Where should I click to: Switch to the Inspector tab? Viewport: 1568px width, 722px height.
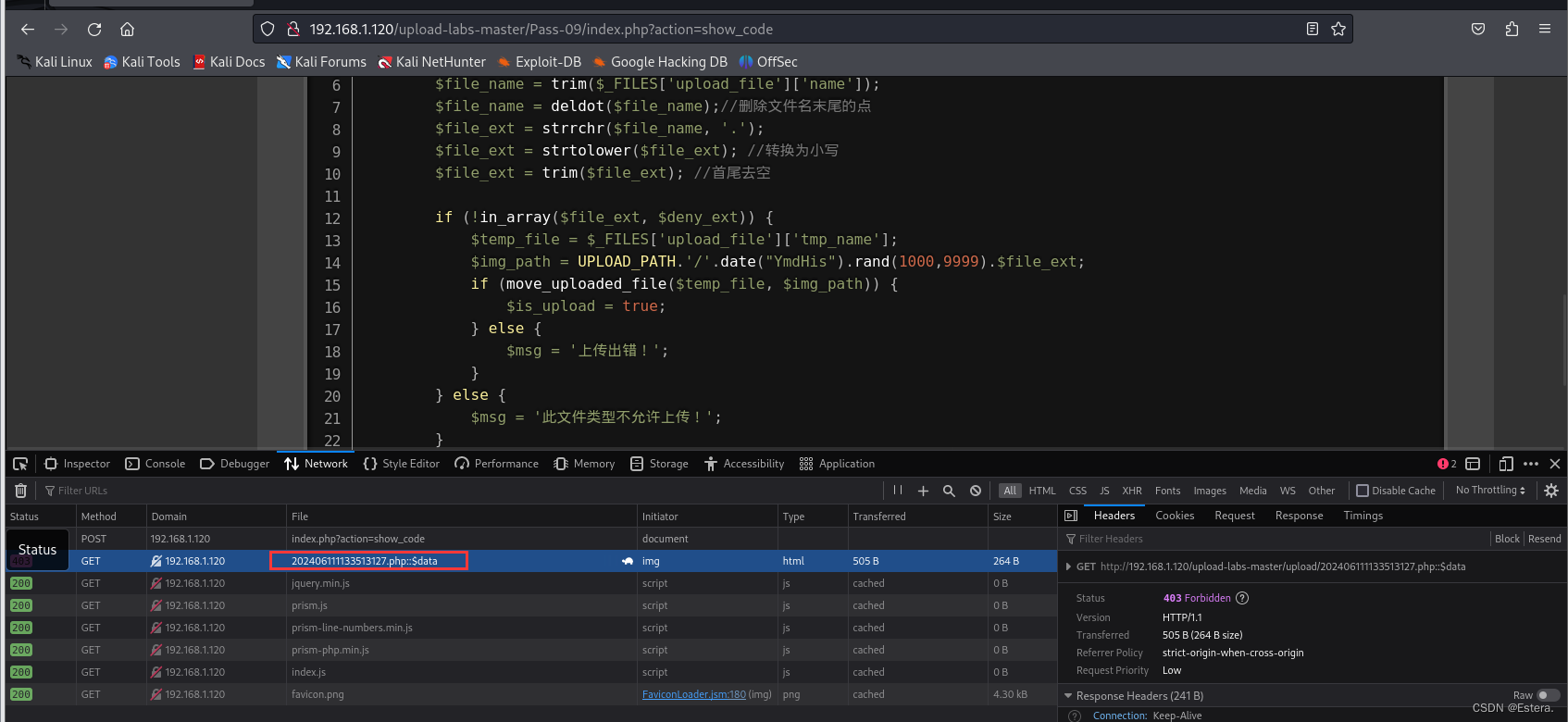[x=77, y=464]
